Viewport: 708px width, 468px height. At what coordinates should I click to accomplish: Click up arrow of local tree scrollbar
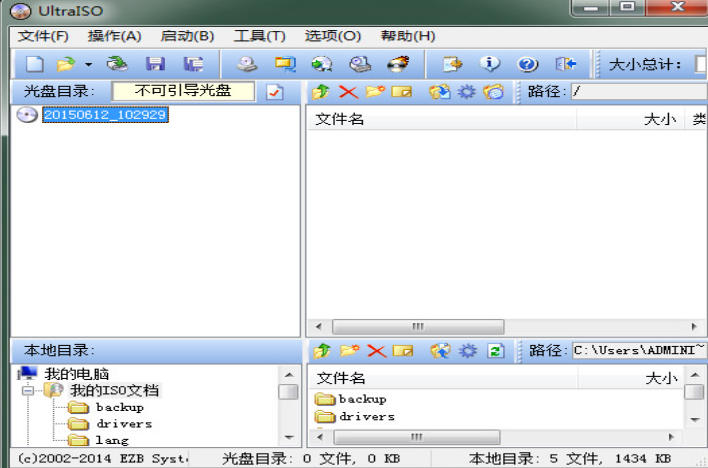coord(289,375)
